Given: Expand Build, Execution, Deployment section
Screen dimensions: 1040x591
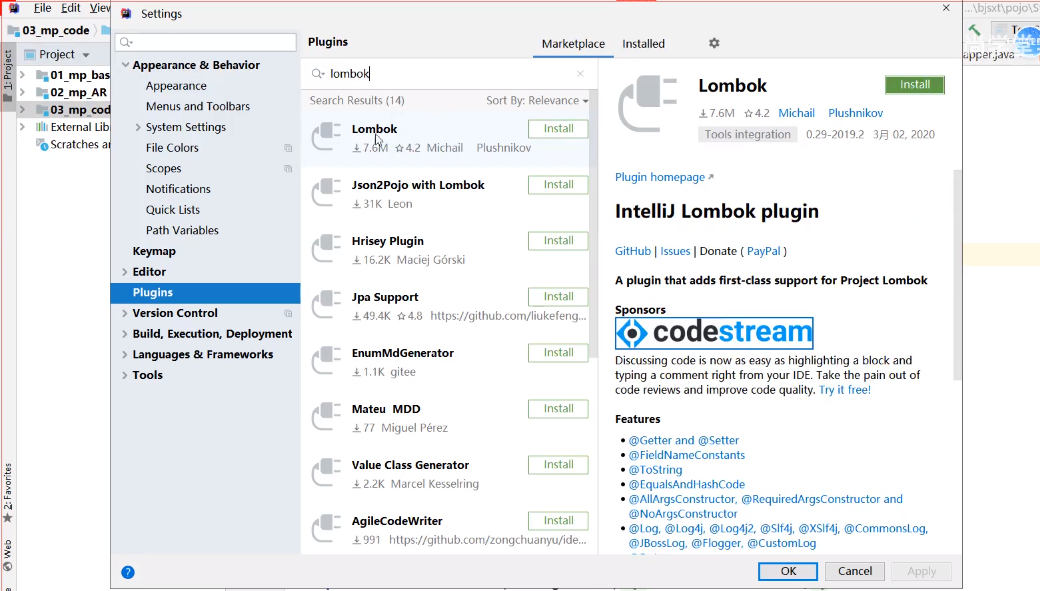Looking at the screenshot, I should pos(125,334).
